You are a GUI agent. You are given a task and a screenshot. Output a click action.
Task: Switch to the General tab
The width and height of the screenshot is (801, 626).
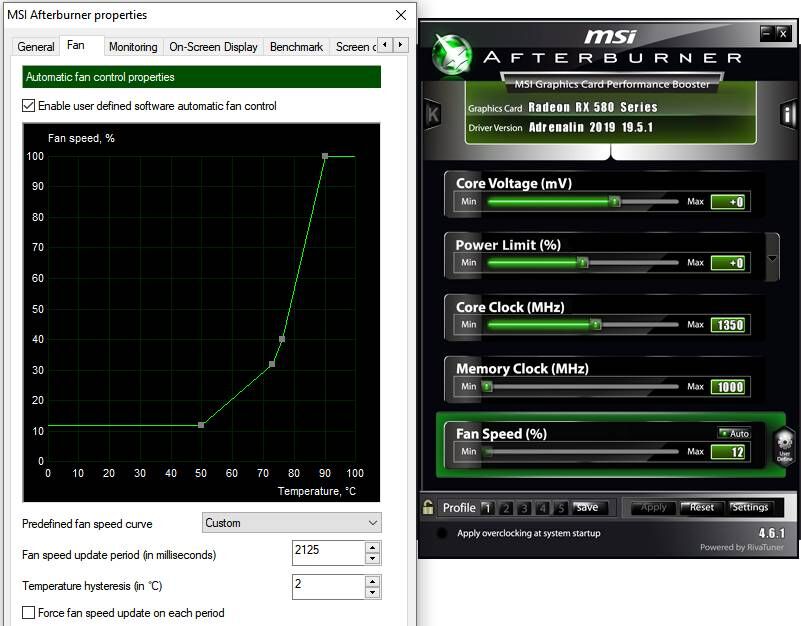coord(36,47)
